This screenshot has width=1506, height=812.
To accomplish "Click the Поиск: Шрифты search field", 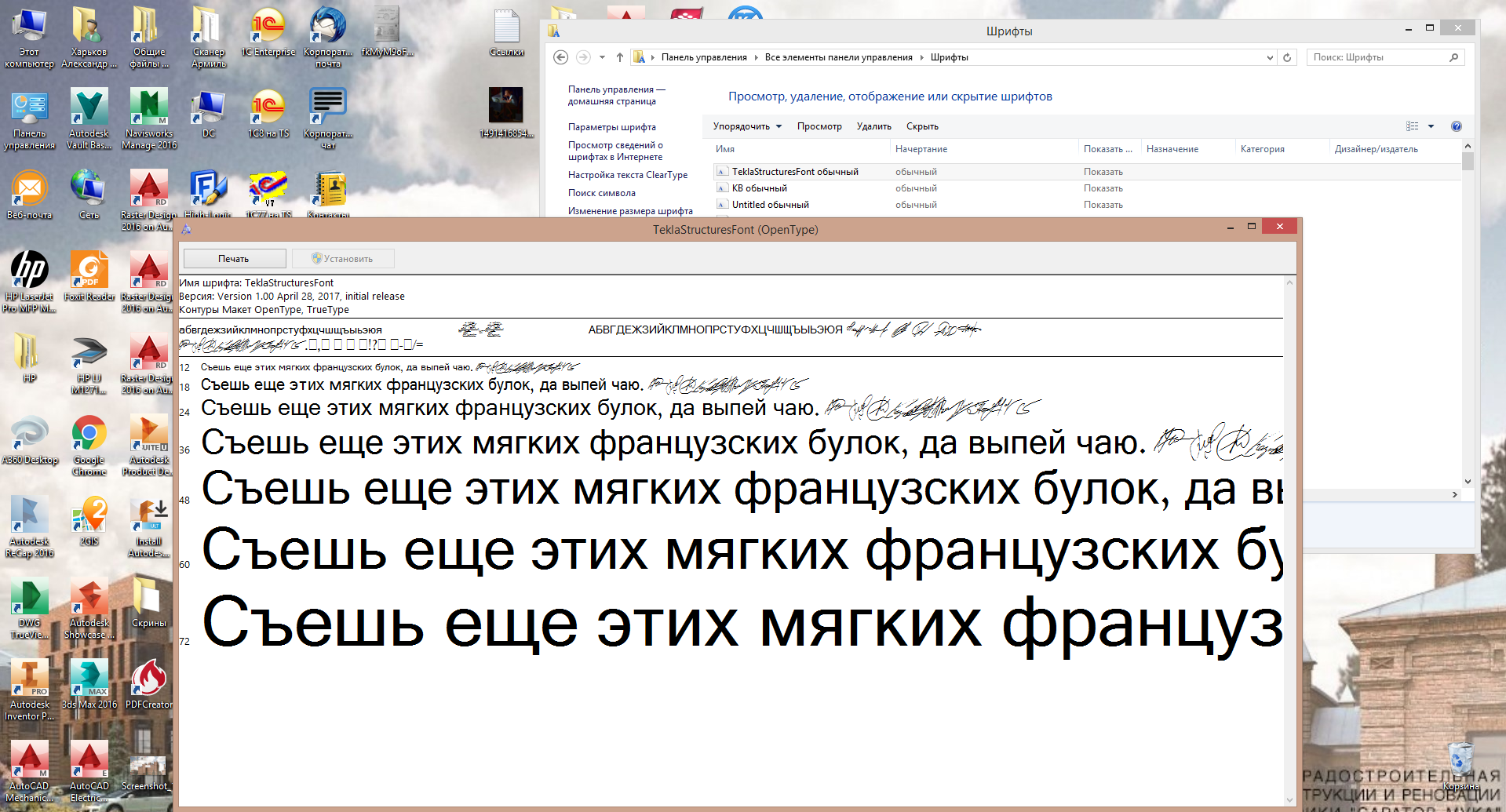I will pyautogui.click(x=1385, y=57).
